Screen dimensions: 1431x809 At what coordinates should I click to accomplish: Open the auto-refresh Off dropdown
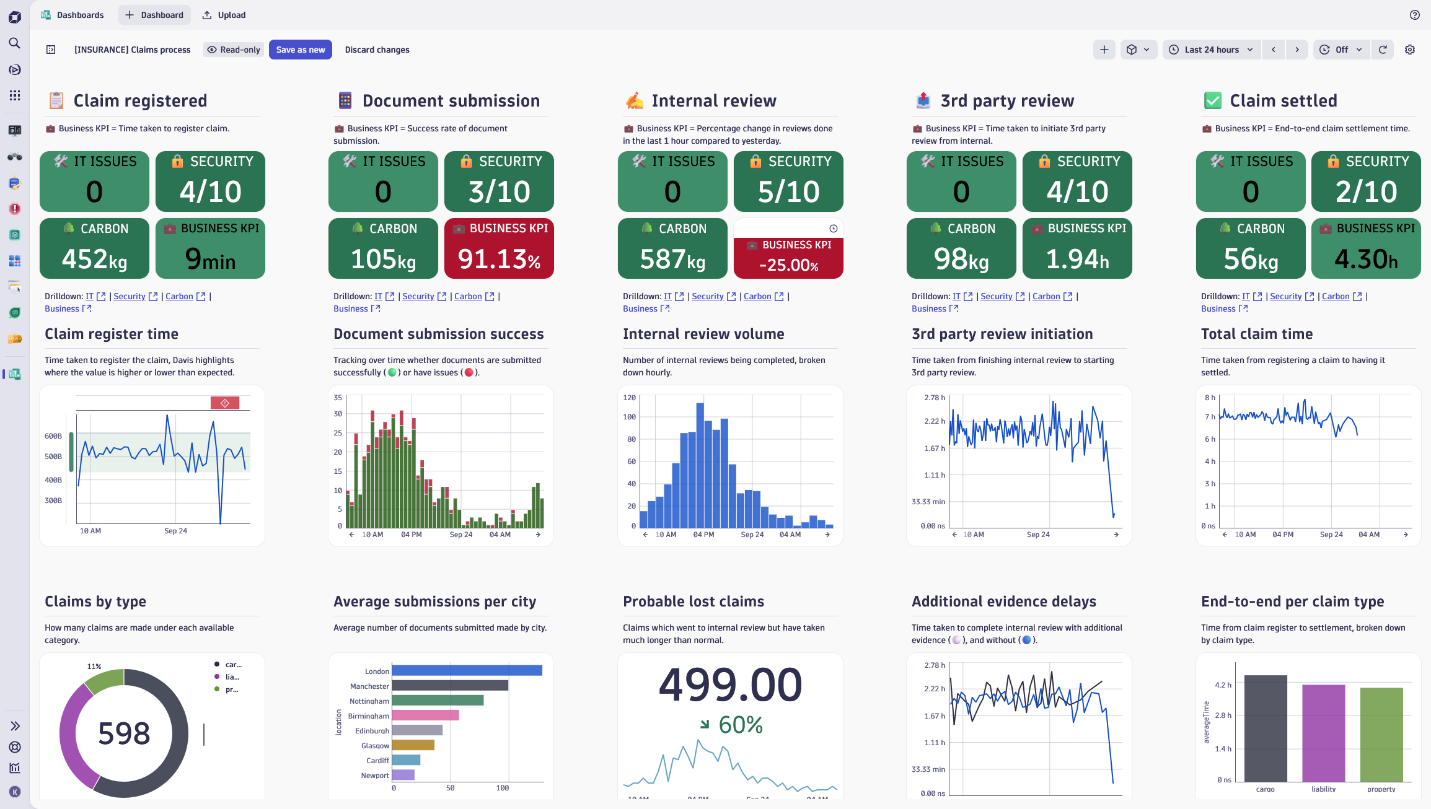coord(1340,49)
